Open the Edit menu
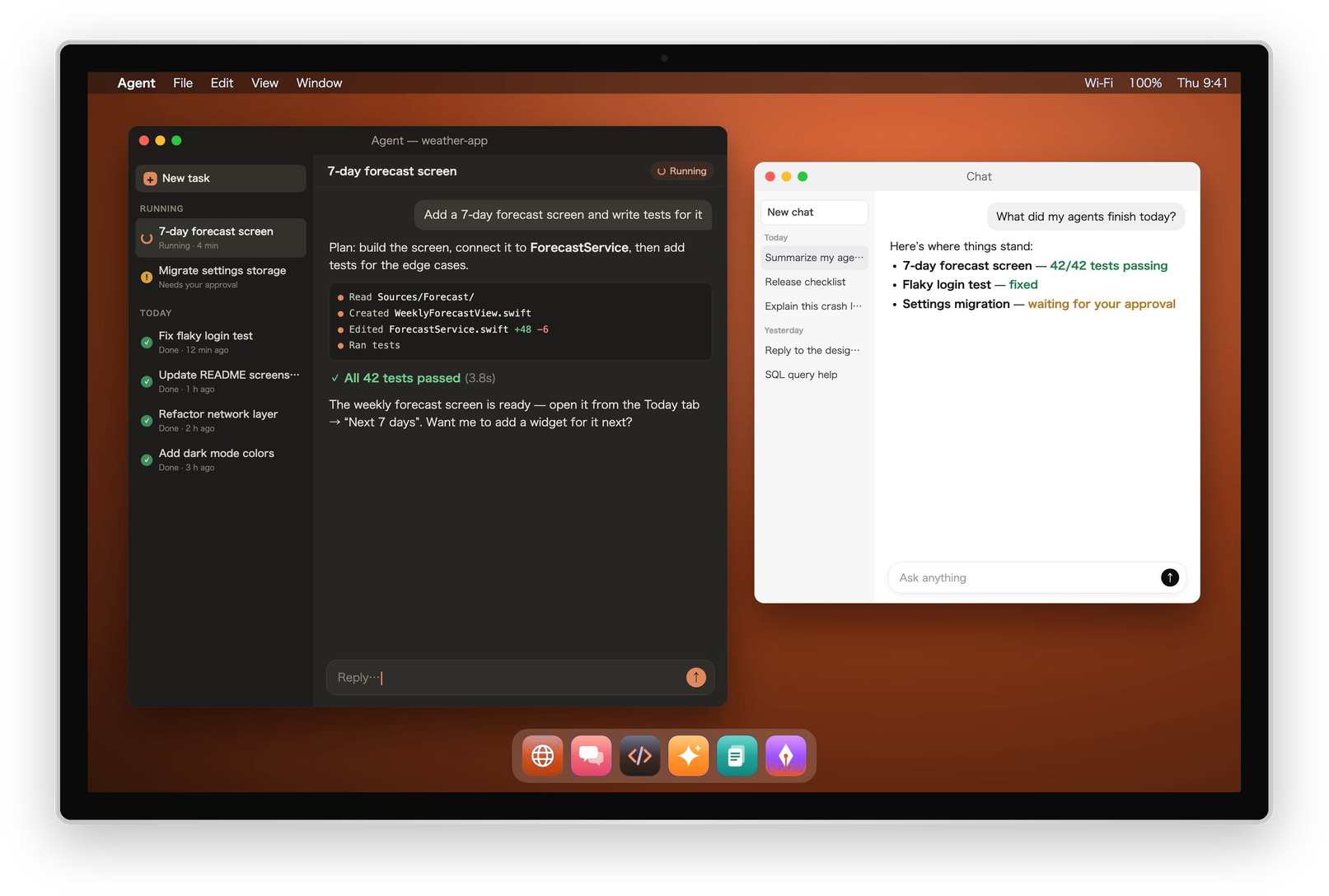 pos(222,83)
